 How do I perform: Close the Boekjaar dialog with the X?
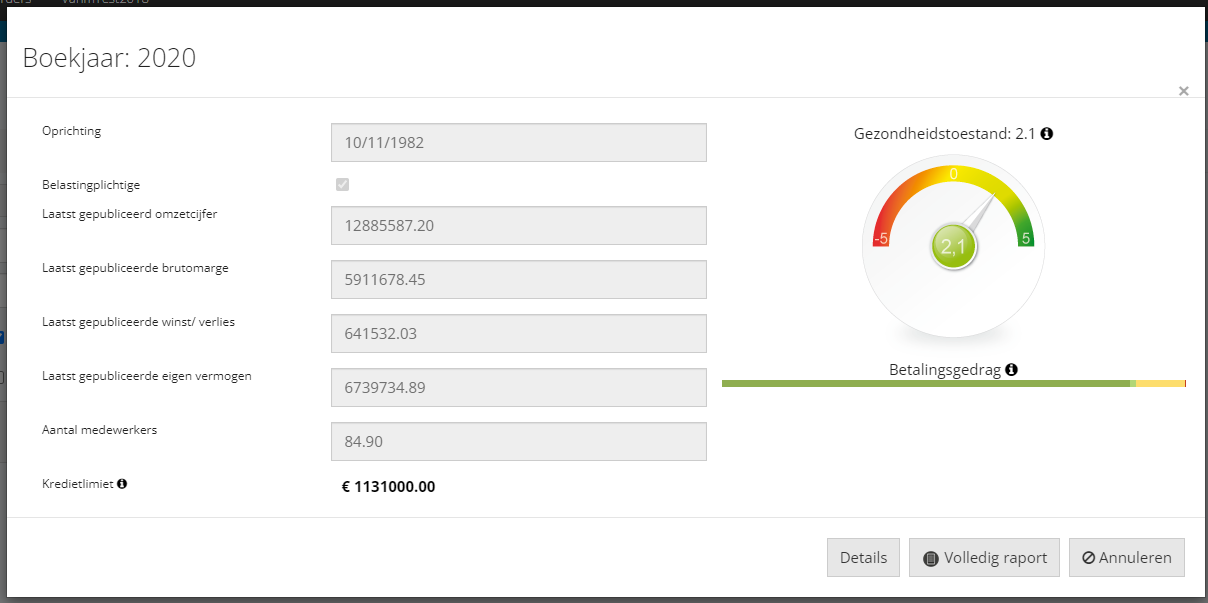[x=1184, y=91]
